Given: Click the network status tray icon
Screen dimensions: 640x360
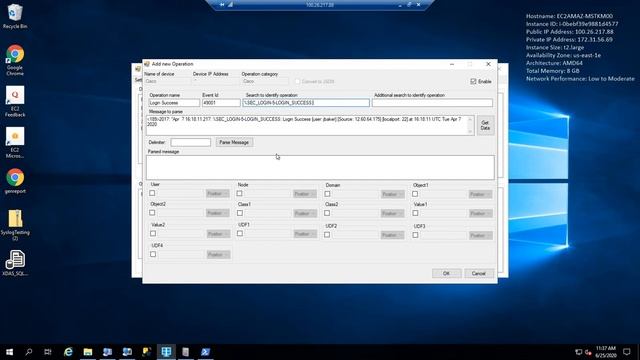Looking at the screenshot, I should pos(578,352).
